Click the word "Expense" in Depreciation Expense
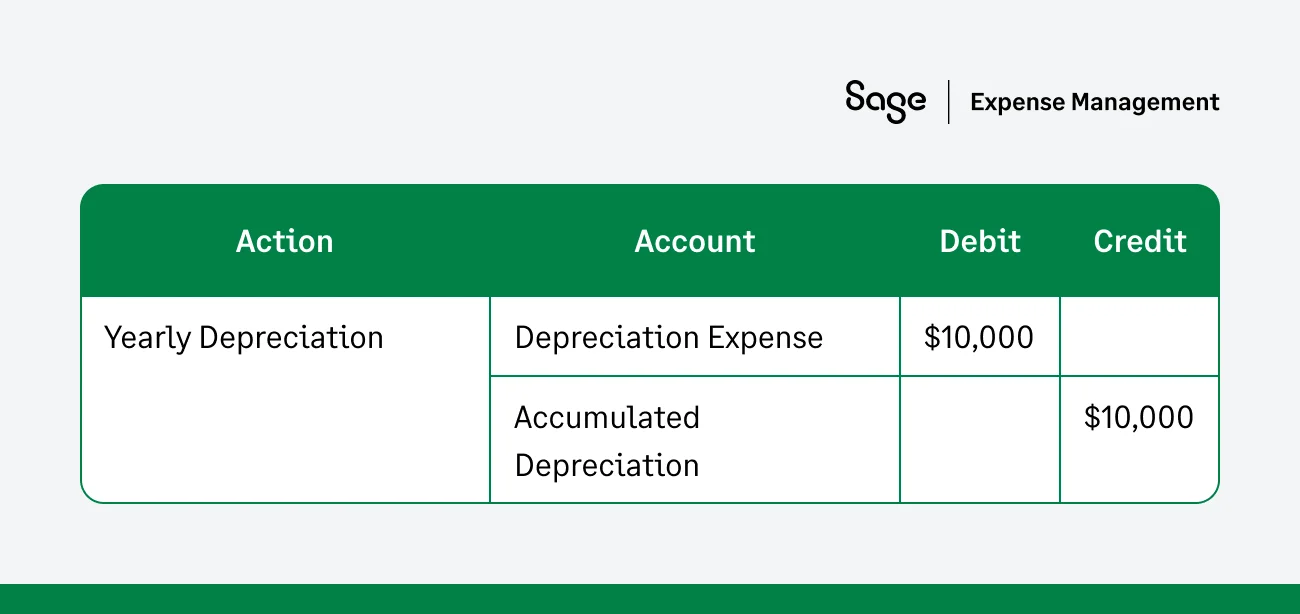The height and width of the screenshot is (614, 1300). [x=765, y=338]
